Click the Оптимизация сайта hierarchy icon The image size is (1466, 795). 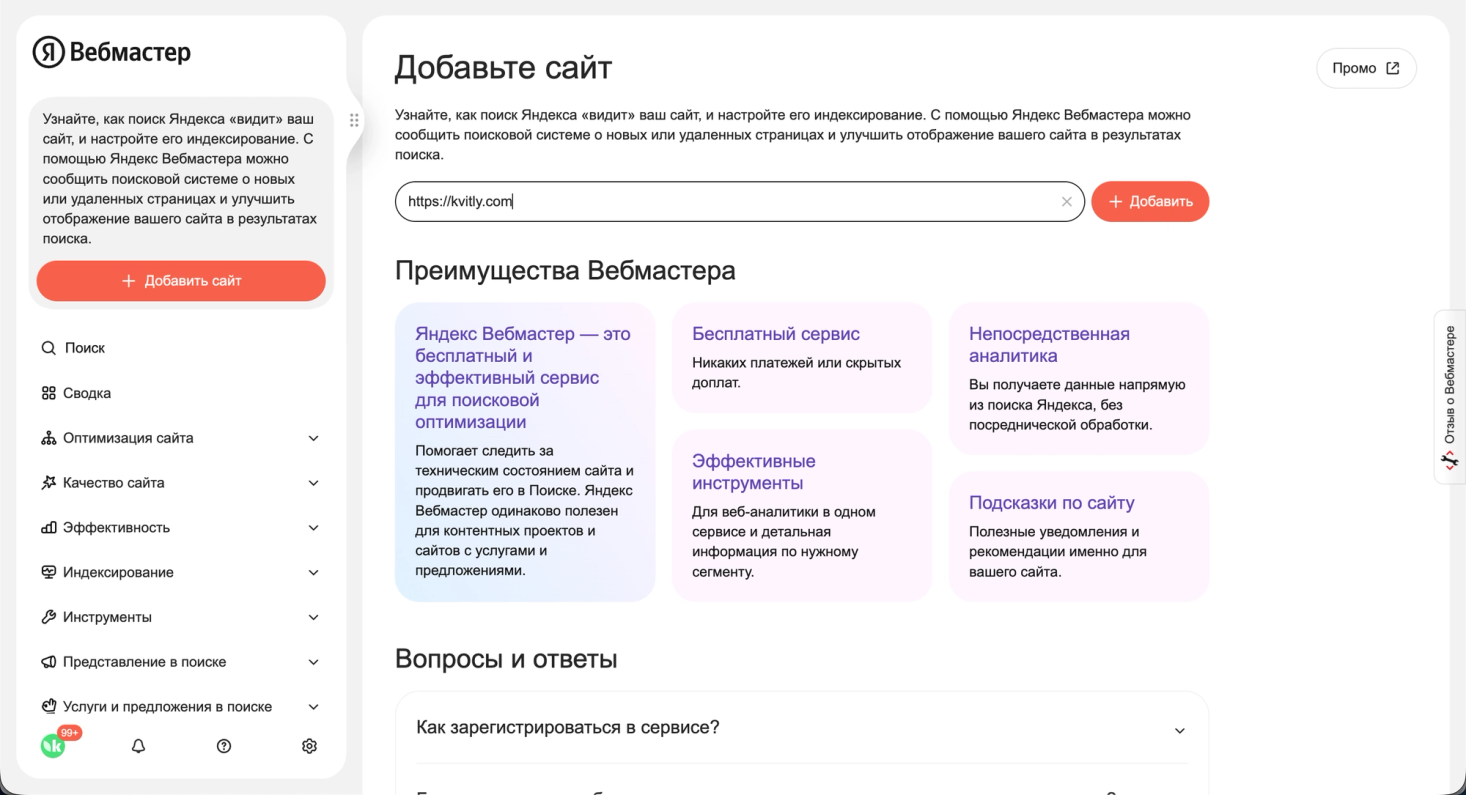pyautogui.click(x=48, y=438)
